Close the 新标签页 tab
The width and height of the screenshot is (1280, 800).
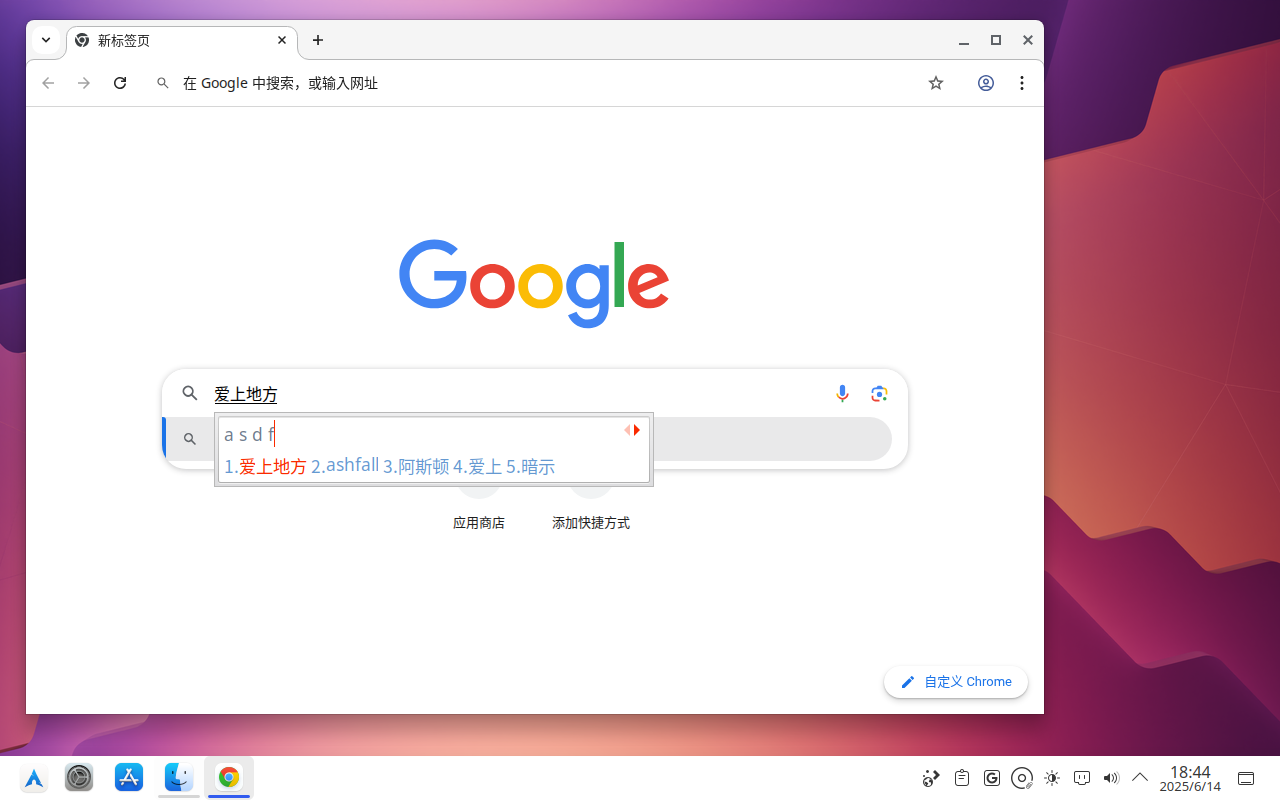pyautogui.click(x=282, y=40)
